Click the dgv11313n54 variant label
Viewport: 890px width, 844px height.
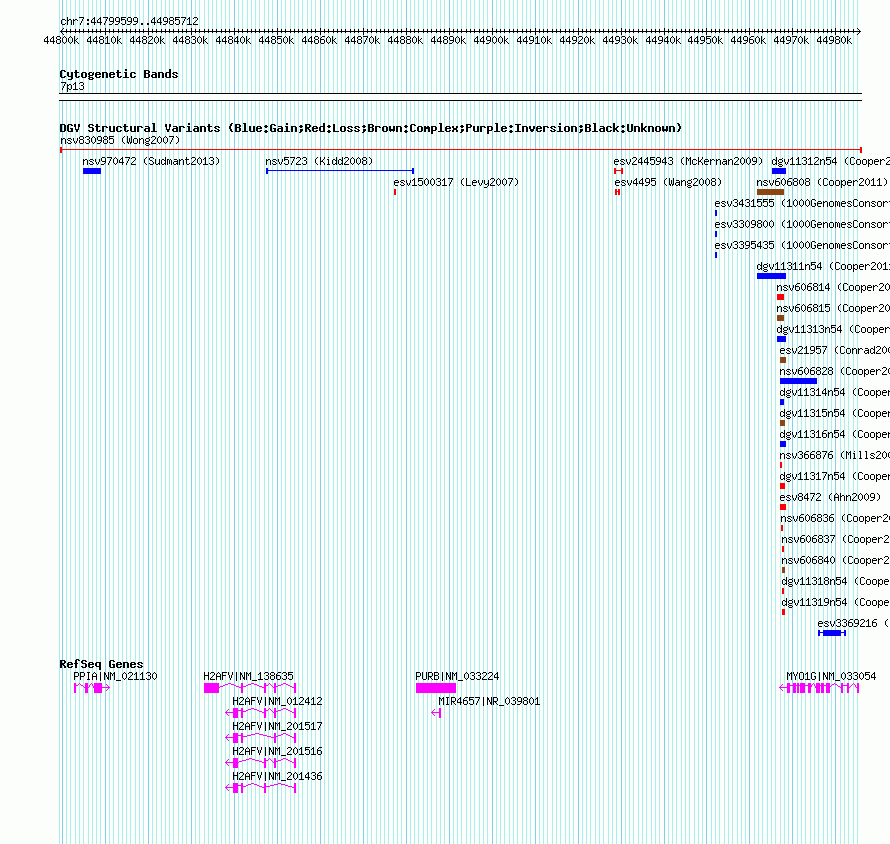[833, 329]
